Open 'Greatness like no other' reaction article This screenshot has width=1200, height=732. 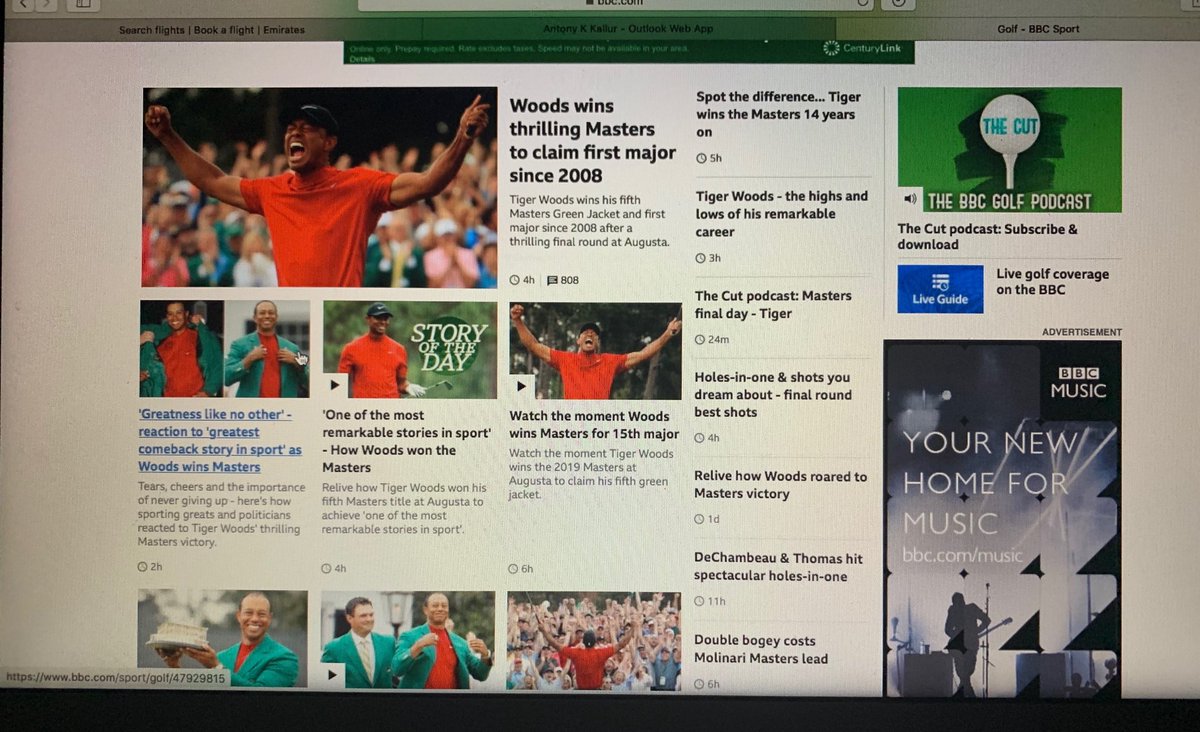click(220, 441)
